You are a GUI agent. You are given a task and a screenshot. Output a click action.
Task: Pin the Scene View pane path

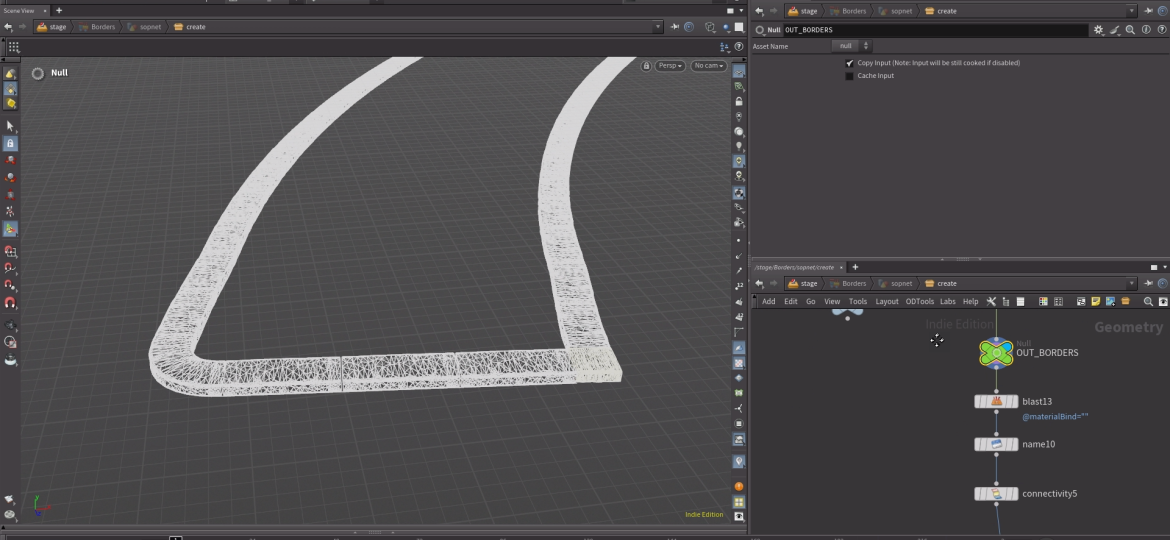coord(675,27)
